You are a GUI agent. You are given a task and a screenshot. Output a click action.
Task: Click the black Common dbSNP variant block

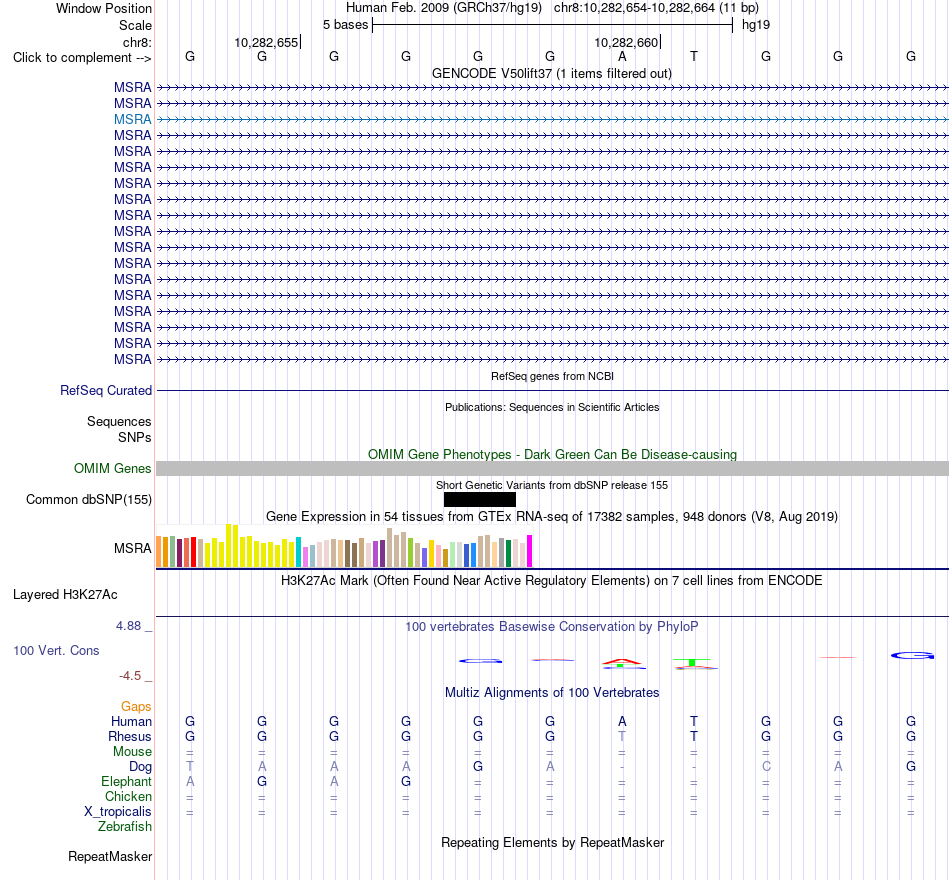[480, 499]
